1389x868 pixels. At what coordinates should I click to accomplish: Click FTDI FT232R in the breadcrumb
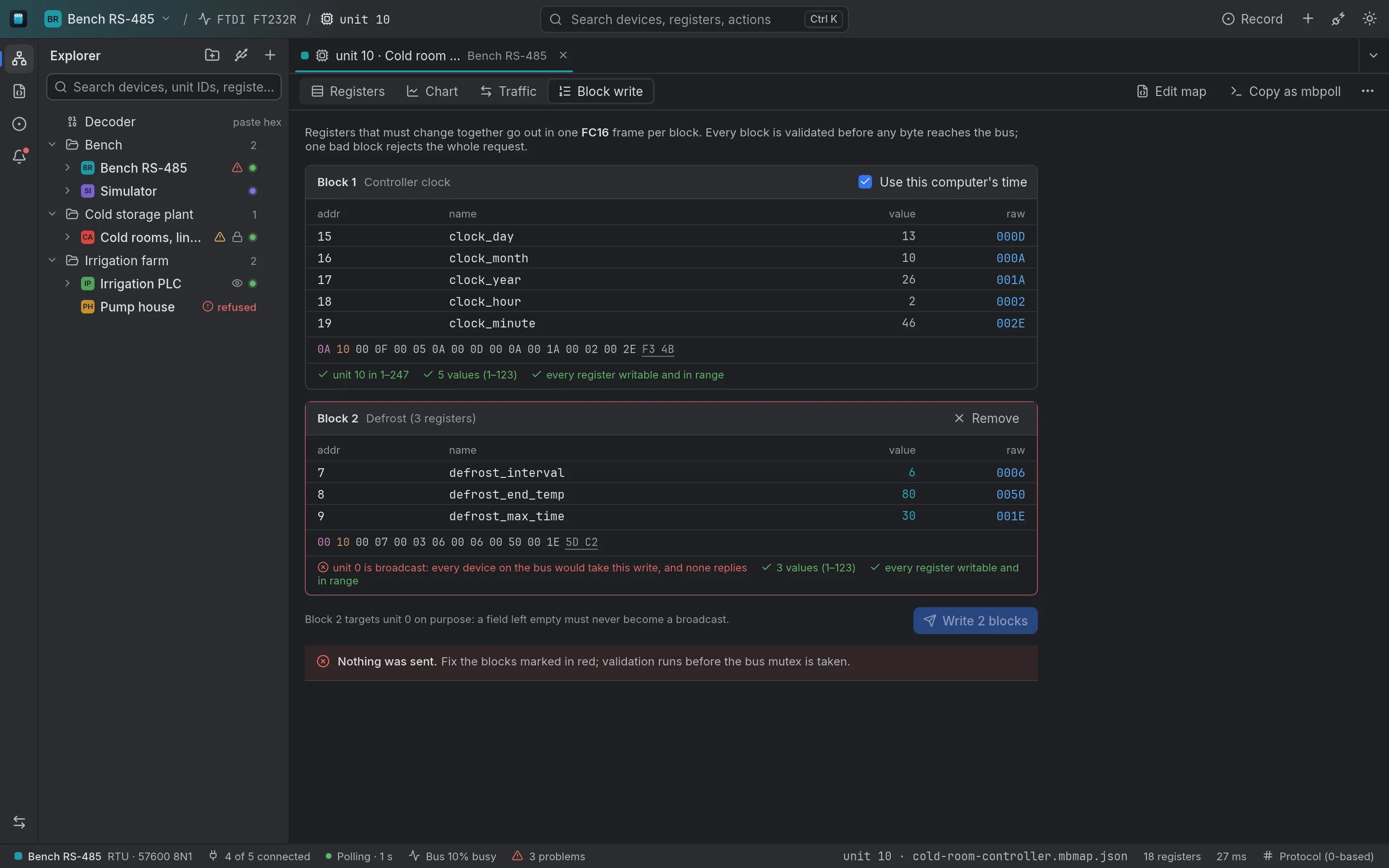247,19
